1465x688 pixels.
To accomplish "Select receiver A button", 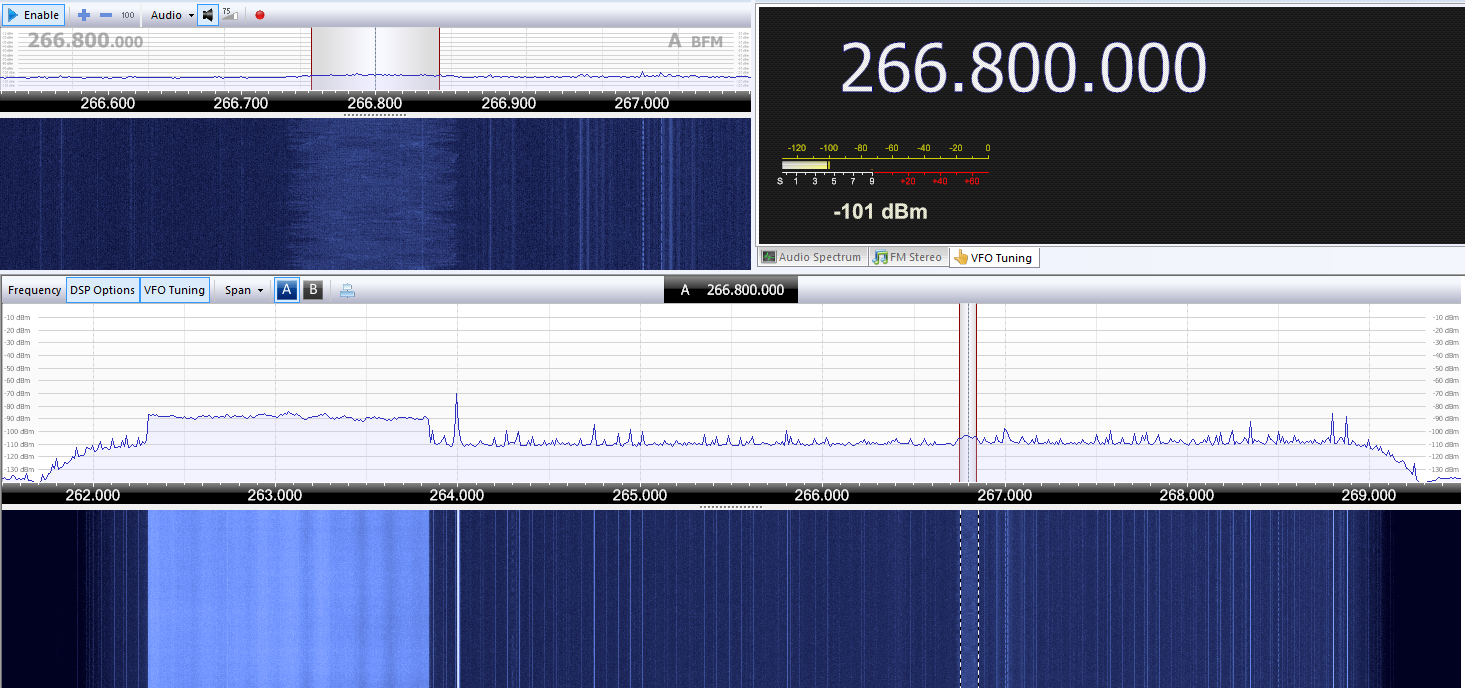I will tap(286, 290).
